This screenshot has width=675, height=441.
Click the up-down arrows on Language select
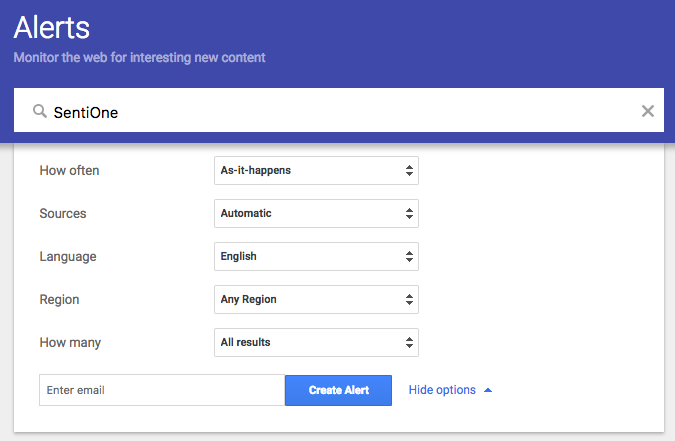pos(409,256)
